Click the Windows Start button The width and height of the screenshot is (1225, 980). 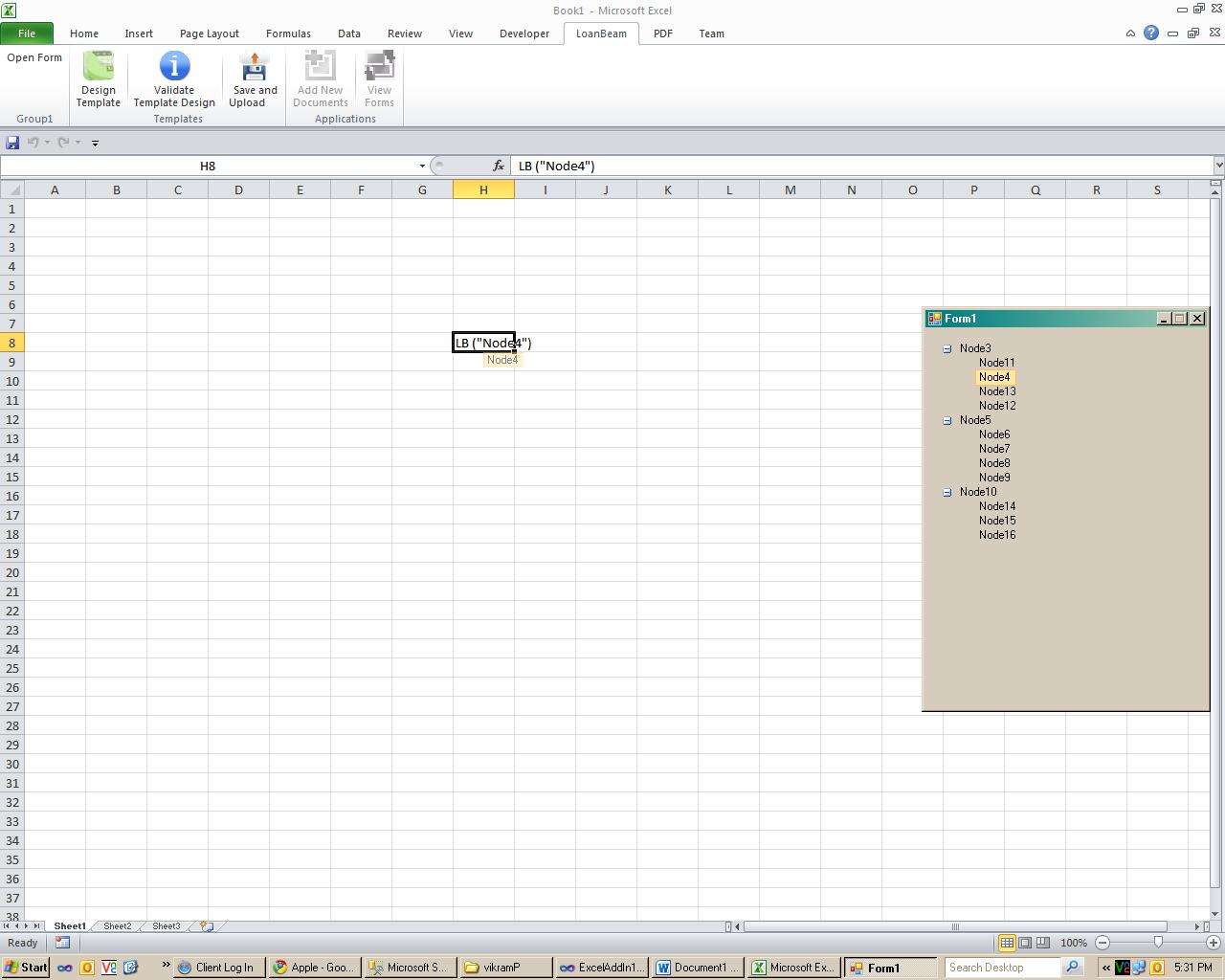coord(26,968)
